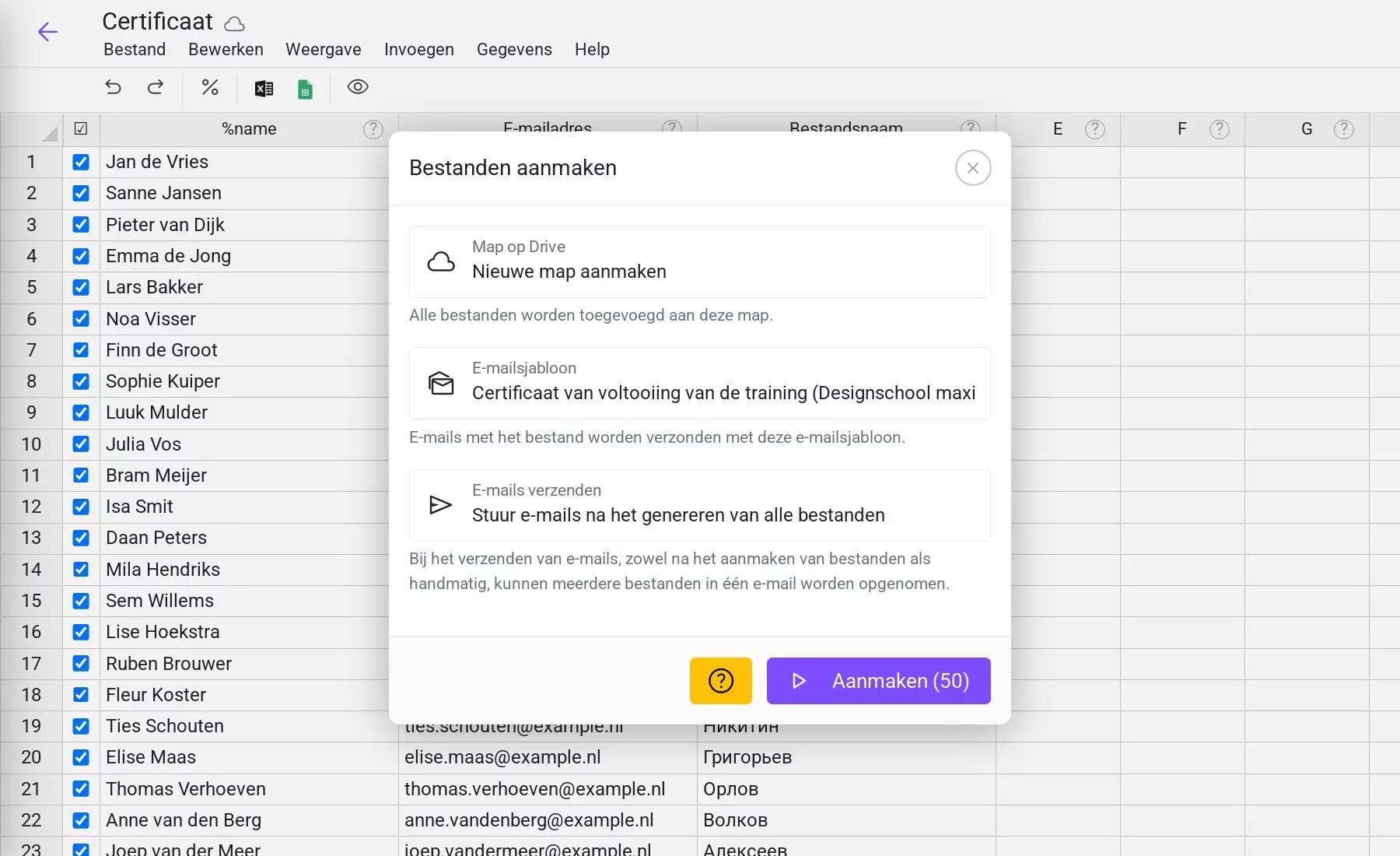Select row number 1 header
Image resolution: width=1400 pixels, height=856 pixels.
point(31,162)
